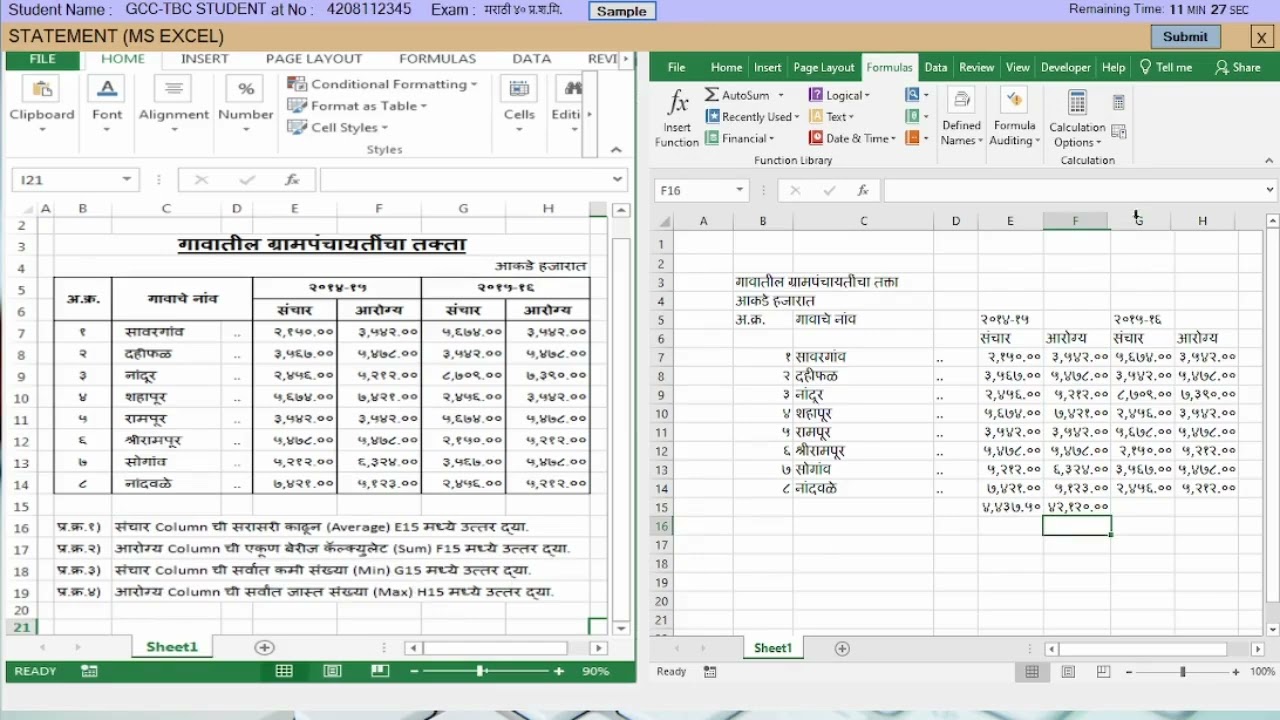Click the Sample button
Image resolution: width=1280 pixels, height=720 pixels.
point(621,11)
